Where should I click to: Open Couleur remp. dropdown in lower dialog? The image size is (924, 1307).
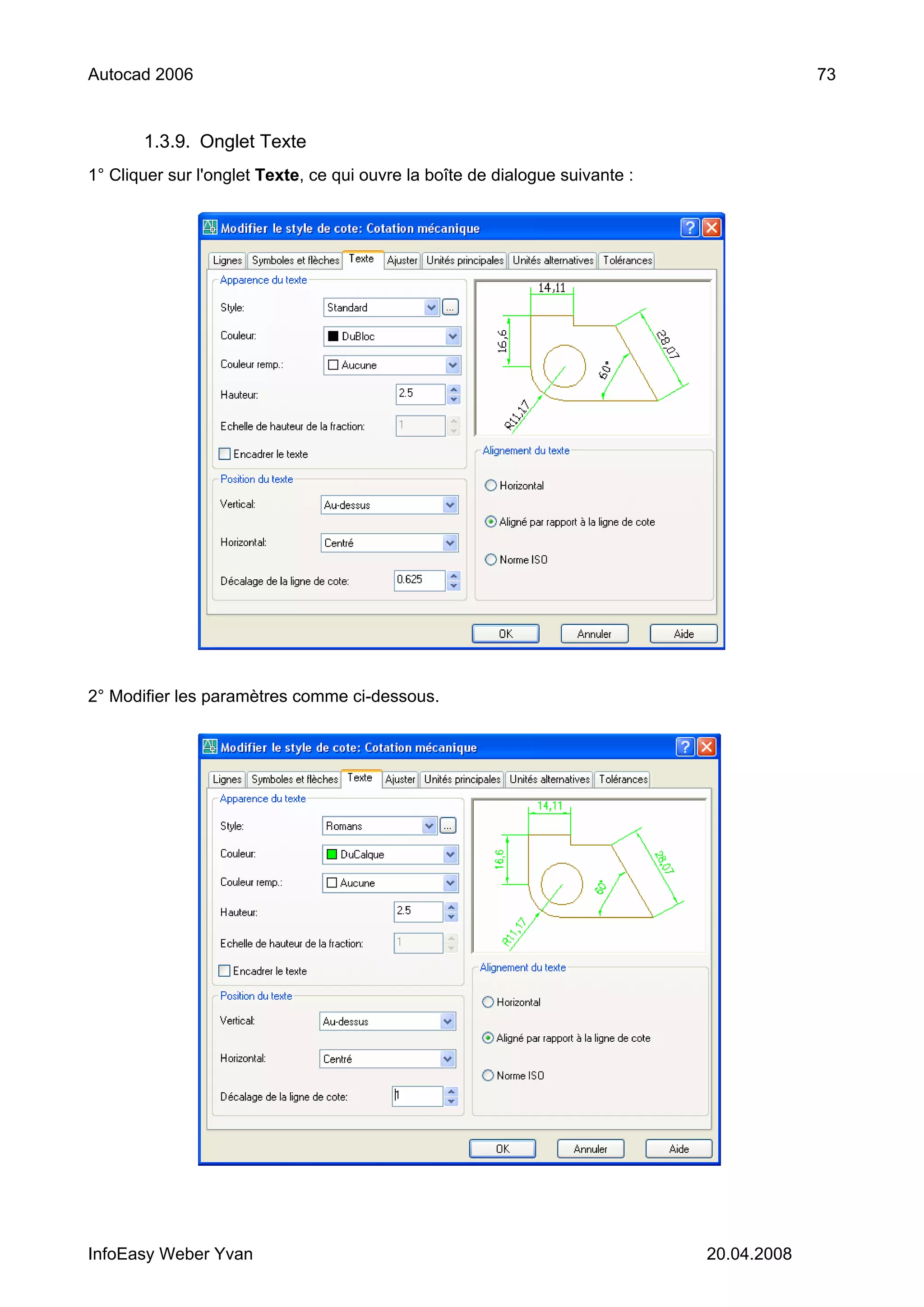coord(390,883)
